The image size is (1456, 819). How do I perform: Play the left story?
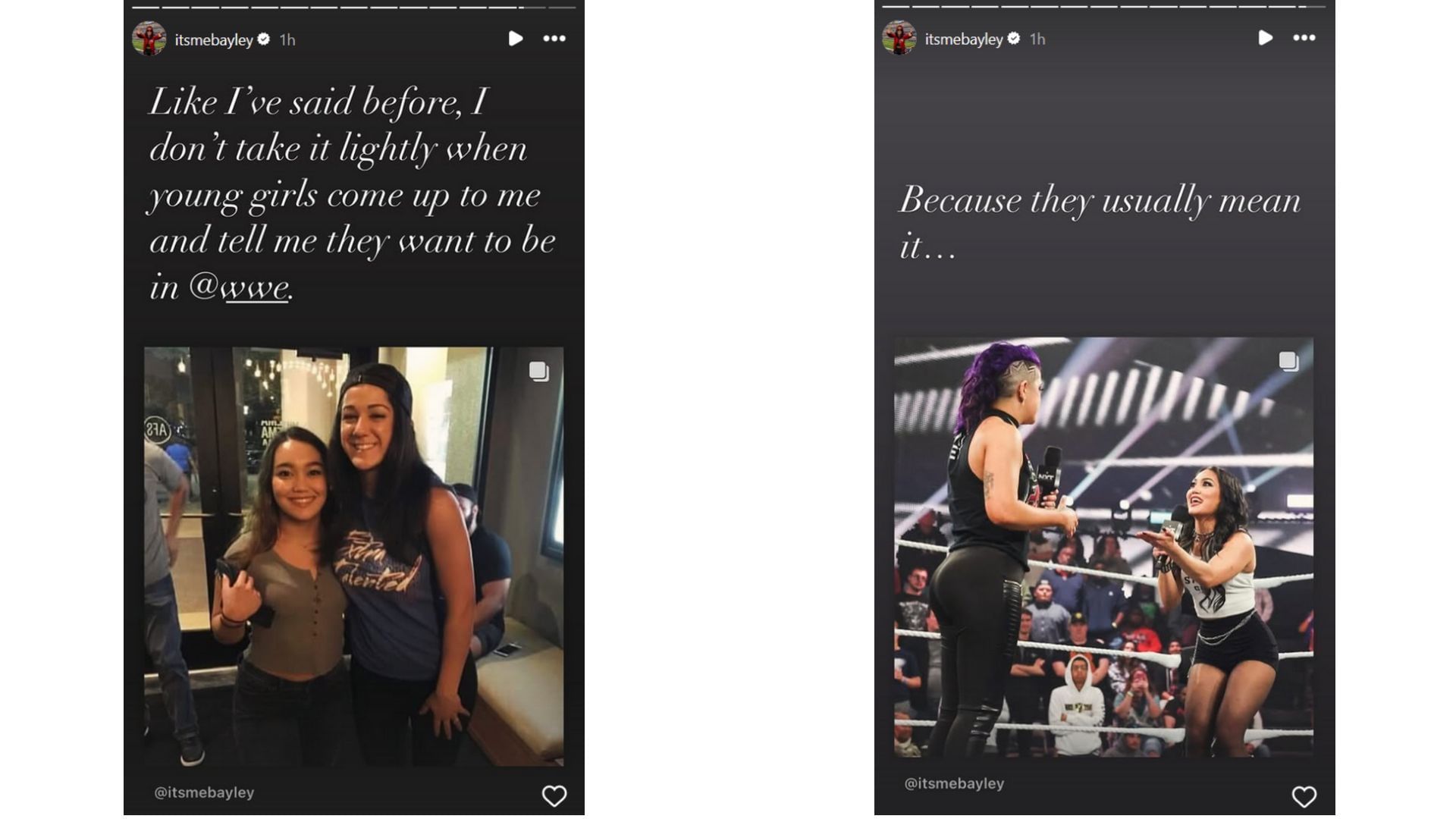tap(516, 39)
